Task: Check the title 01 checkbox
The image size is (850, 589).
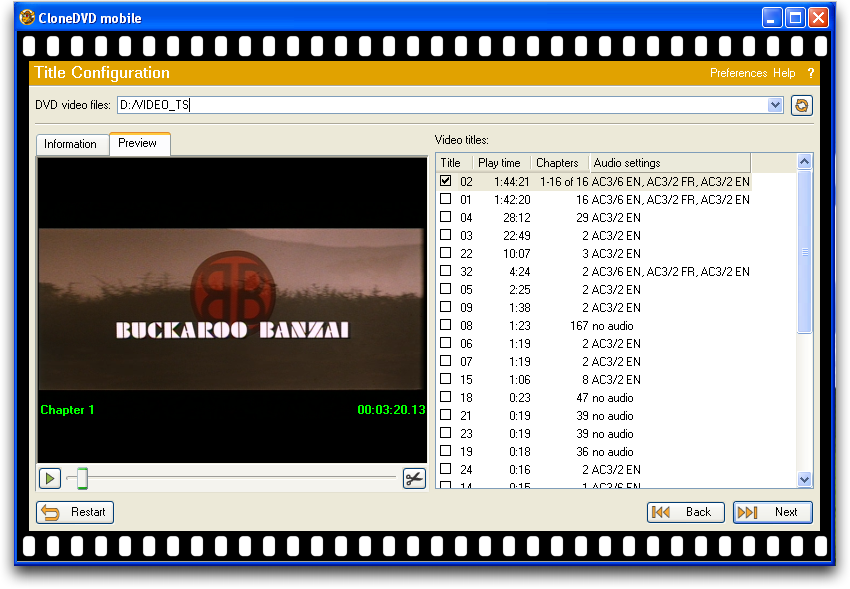Action: coord(446,199)
